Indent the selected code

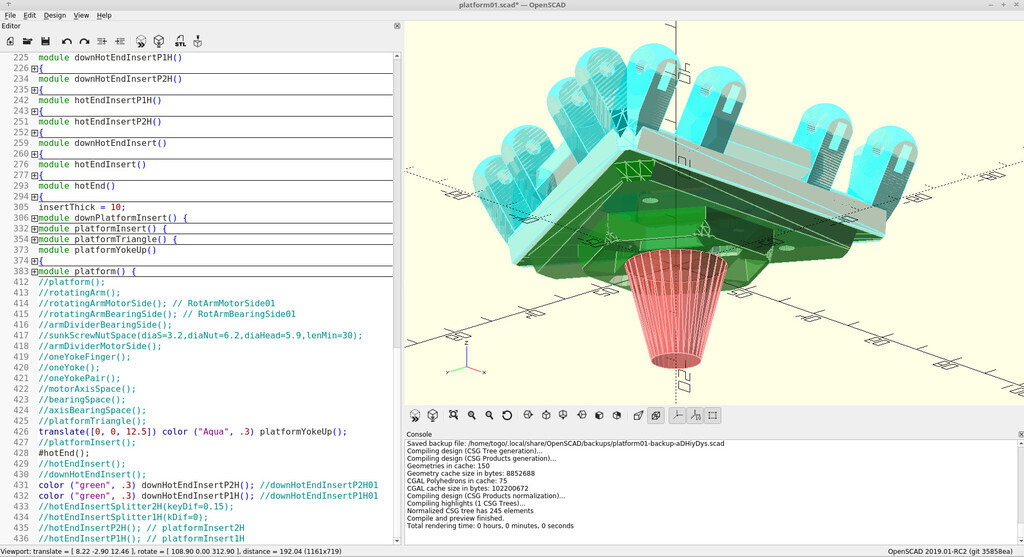120,41
